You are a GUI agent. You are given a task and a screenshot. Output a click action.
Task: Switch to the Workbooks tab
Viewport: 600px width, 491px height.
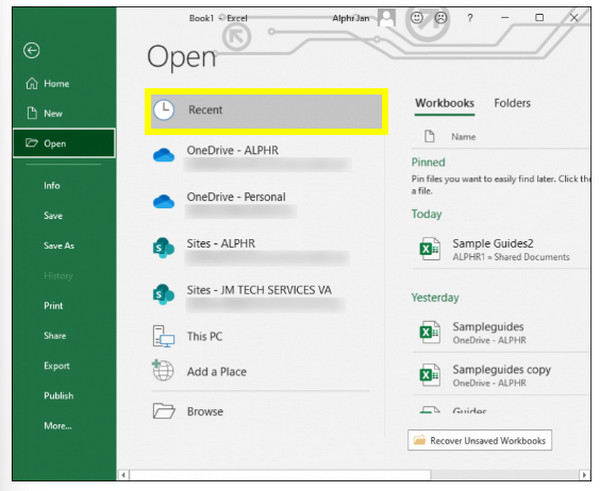pos(444,103)
